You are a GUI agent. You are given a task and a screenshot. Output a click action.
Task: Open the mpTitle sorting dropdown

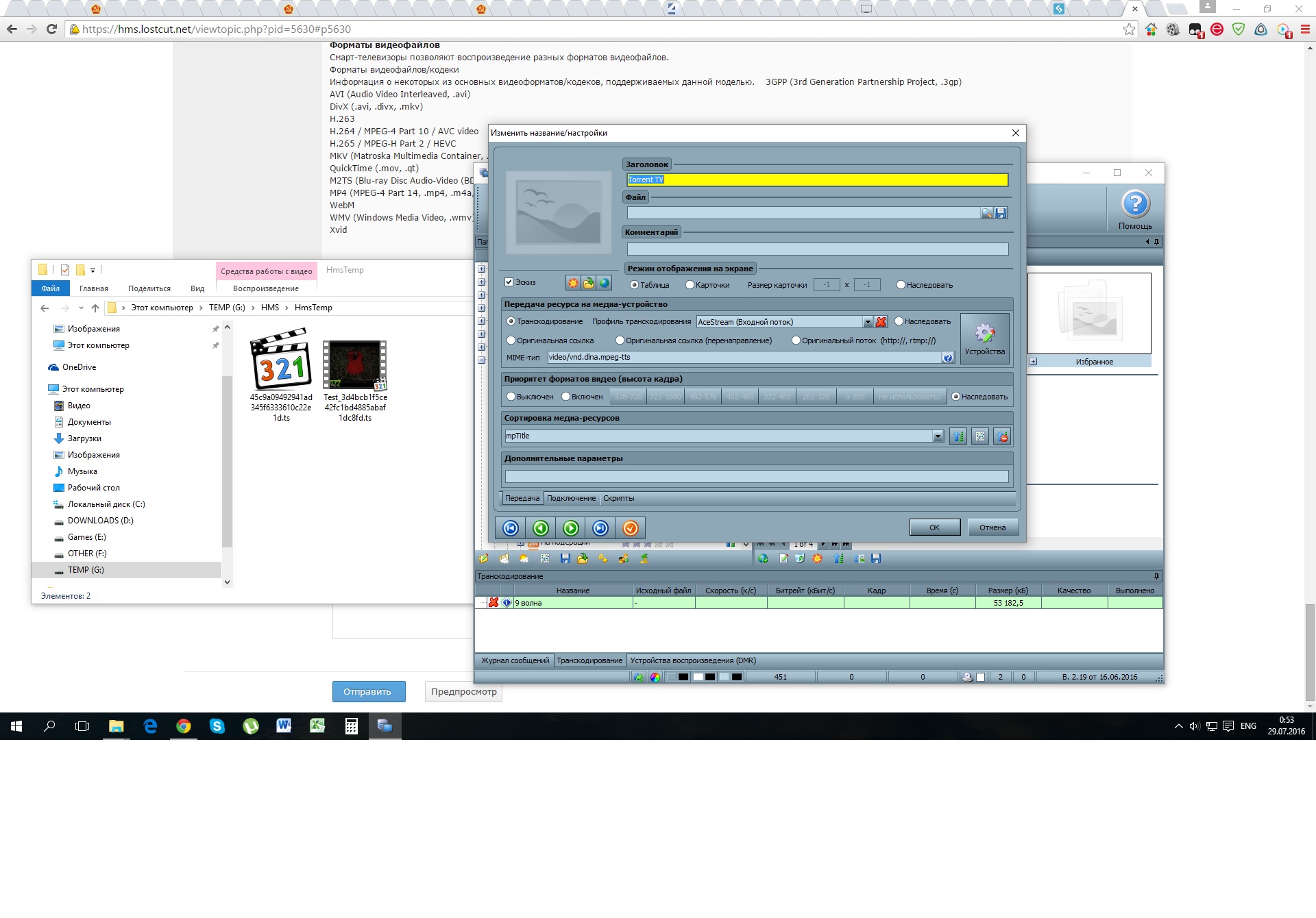[938, 436]
